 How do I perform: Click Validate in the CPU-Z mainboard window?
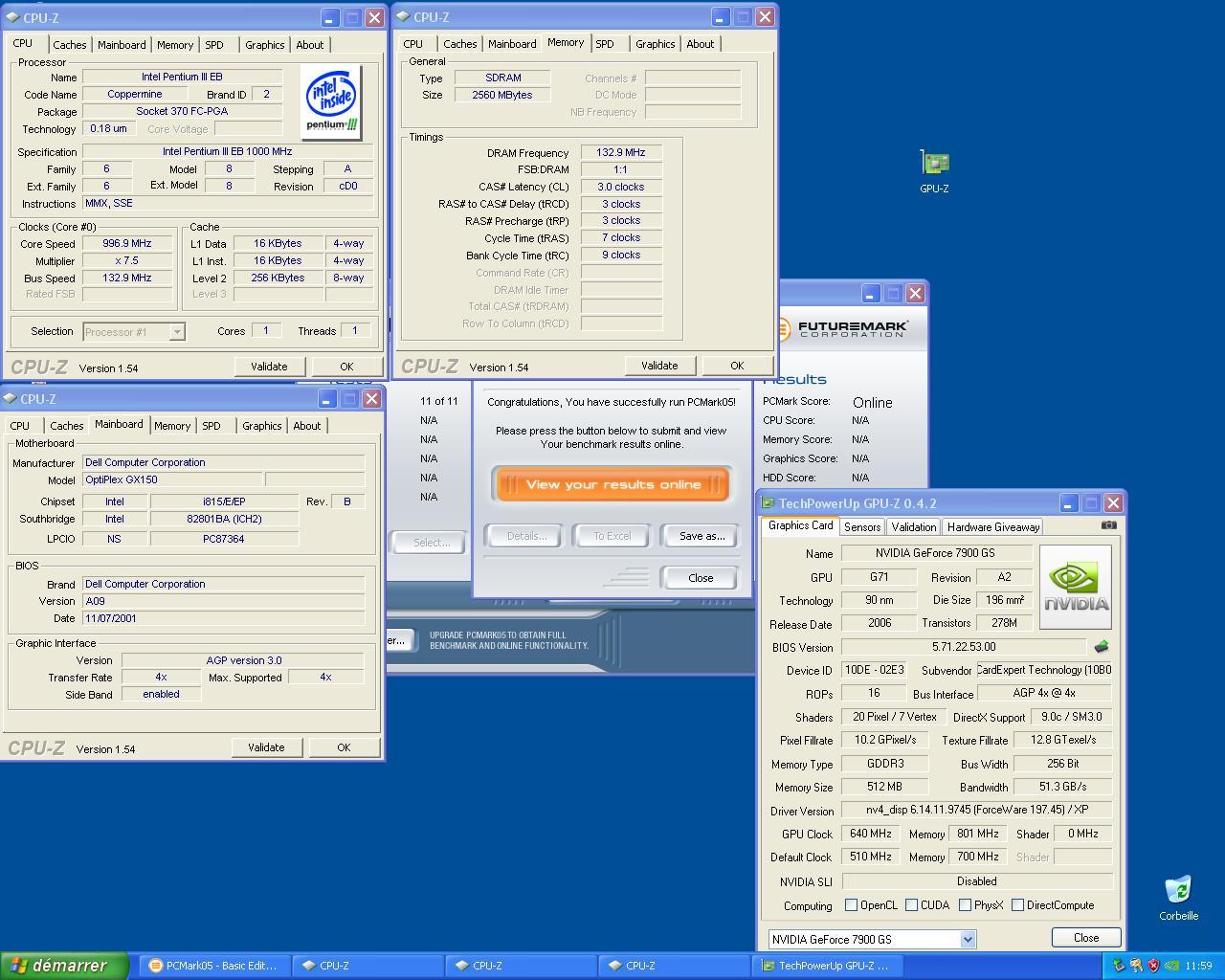[266, 747]
